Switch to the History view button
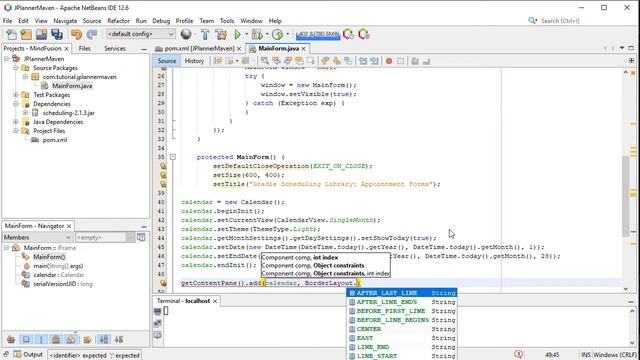 [194, 61]
